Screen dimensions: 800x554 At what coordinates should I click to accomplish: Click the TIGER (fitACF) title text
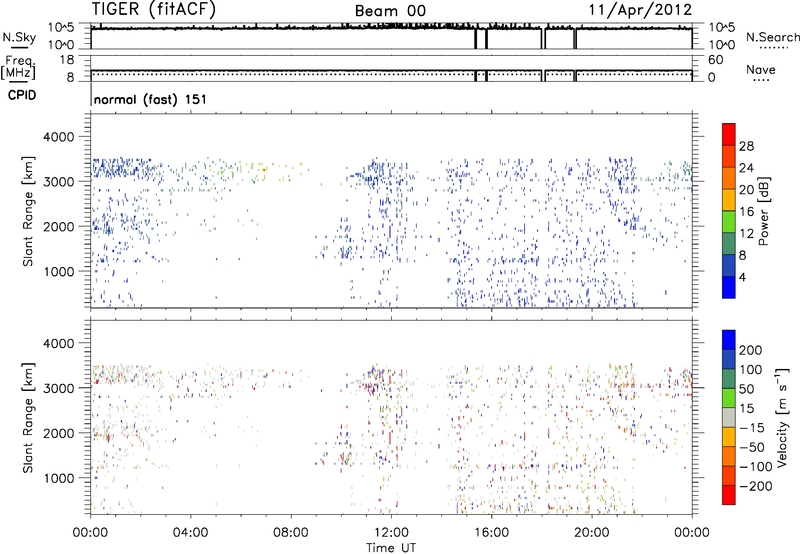click(154, 9)
